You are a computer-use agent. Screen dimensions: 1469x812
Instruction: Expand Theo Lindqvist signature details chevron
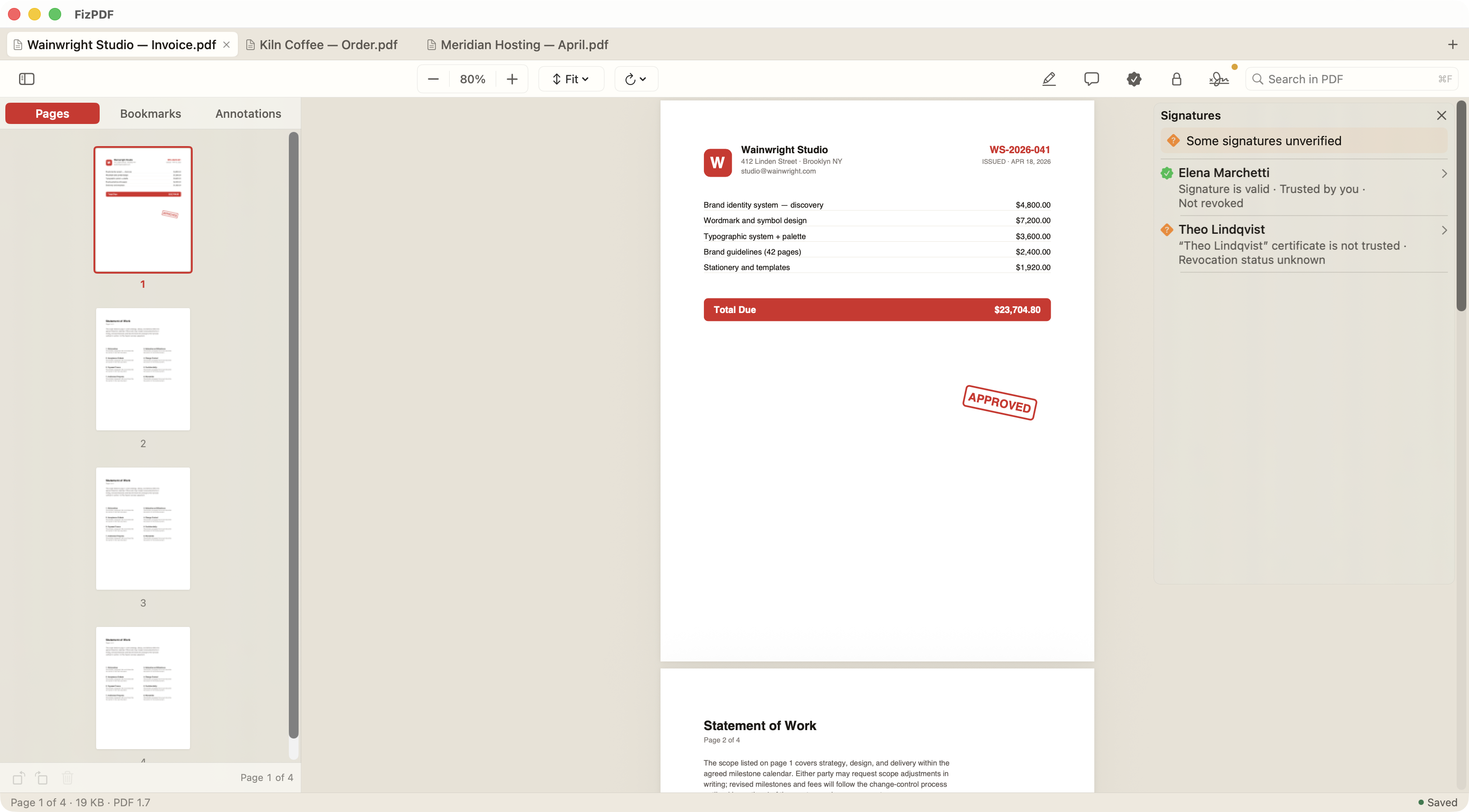tap(1444, 230)
